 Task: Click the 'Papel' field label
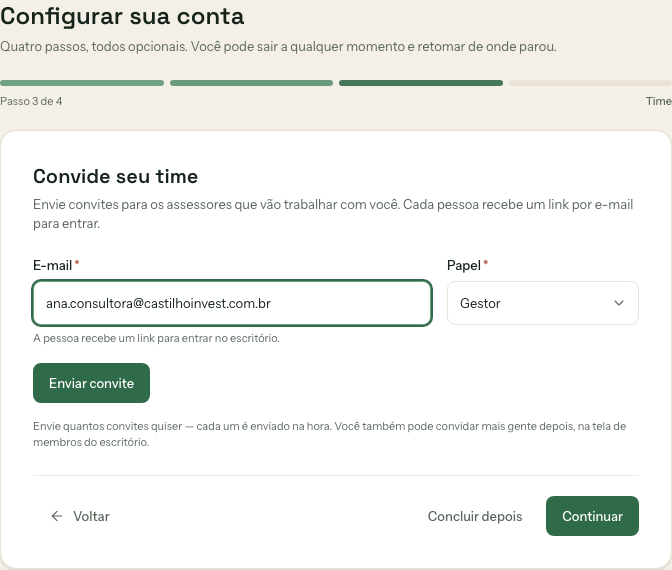(464, 265)
